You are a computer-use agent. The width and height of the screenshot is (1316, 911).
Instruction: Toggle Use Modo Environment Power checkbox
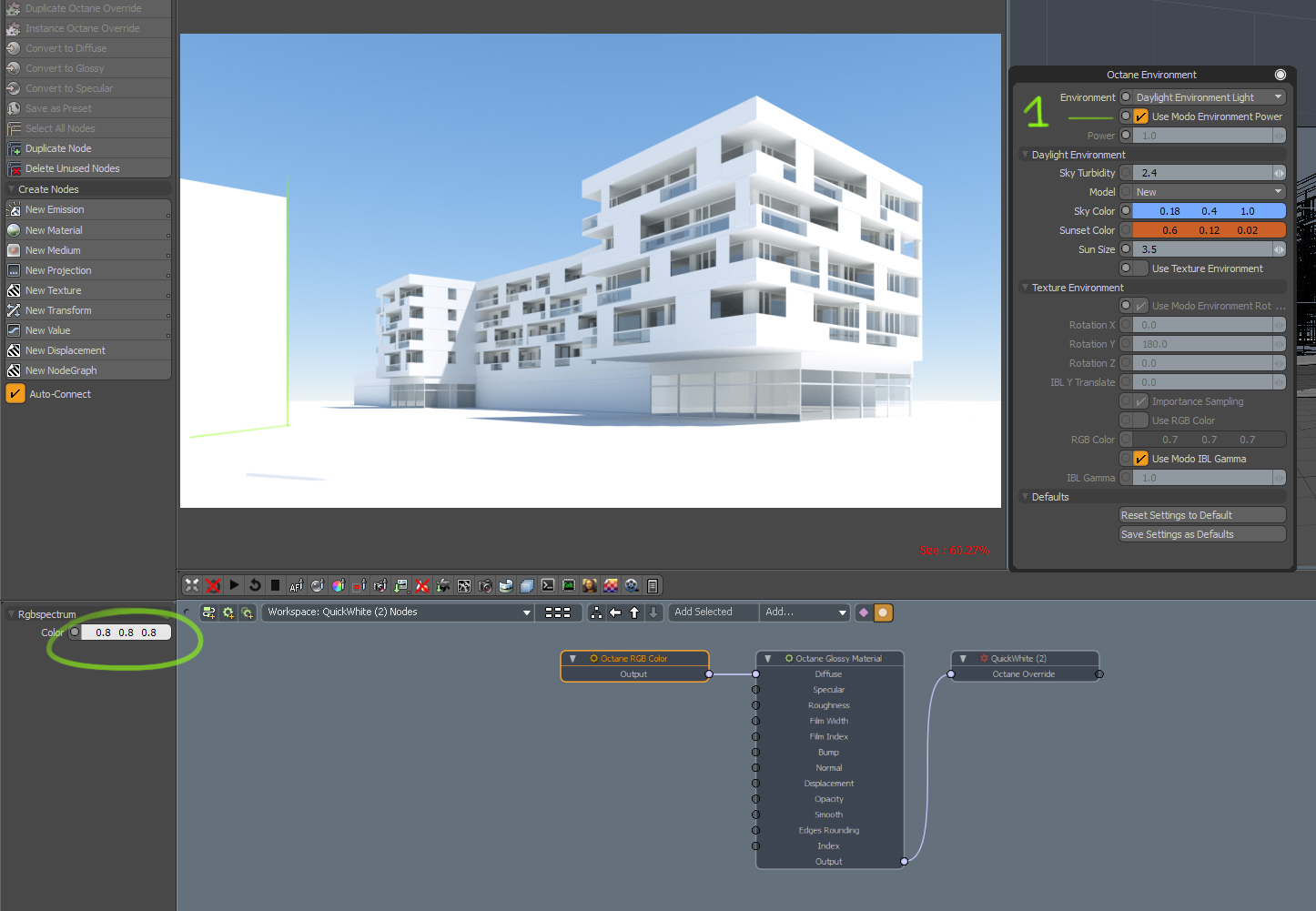pos(1140,116)
